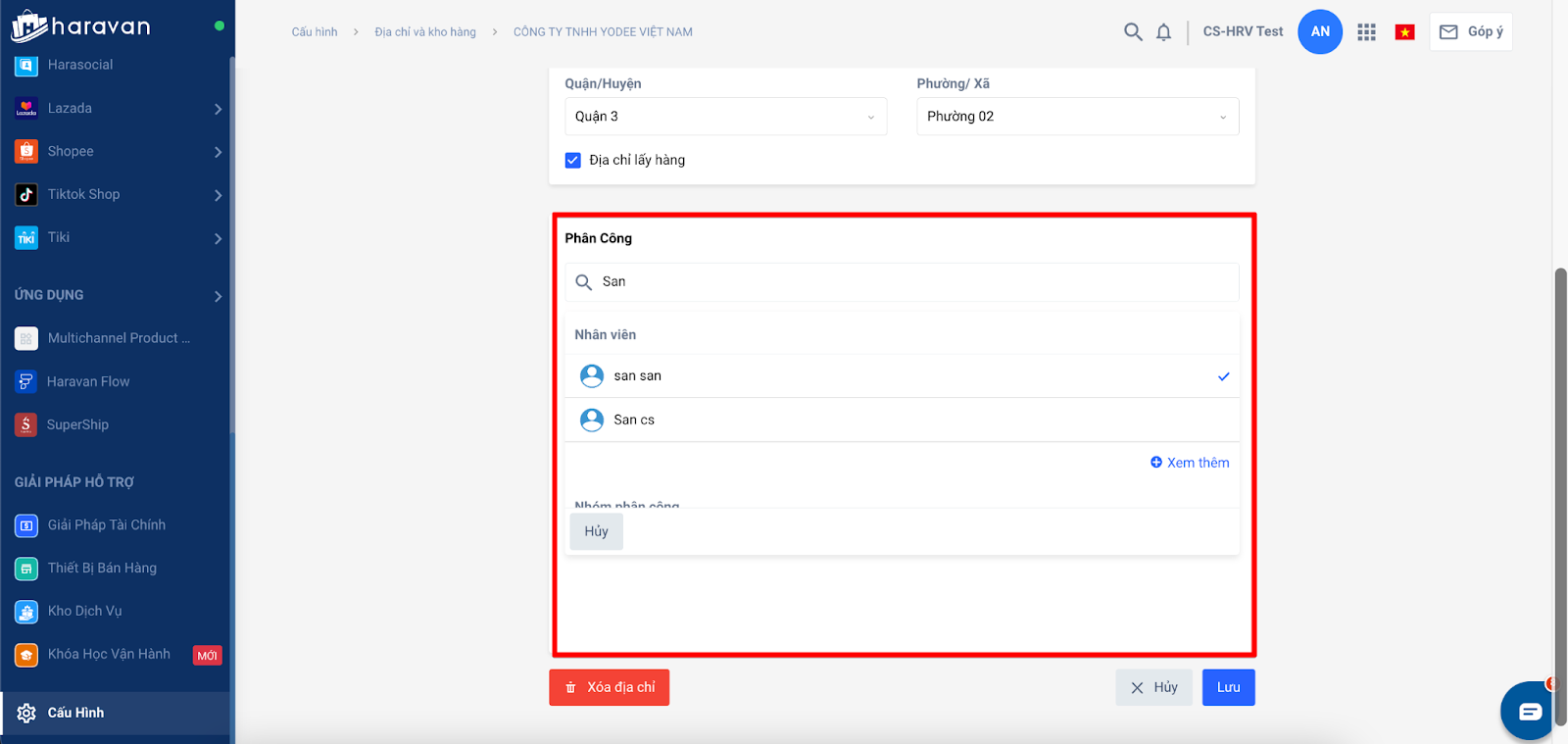
Task: Expand the Shopee sidebar menu
Action: [118, 152]
